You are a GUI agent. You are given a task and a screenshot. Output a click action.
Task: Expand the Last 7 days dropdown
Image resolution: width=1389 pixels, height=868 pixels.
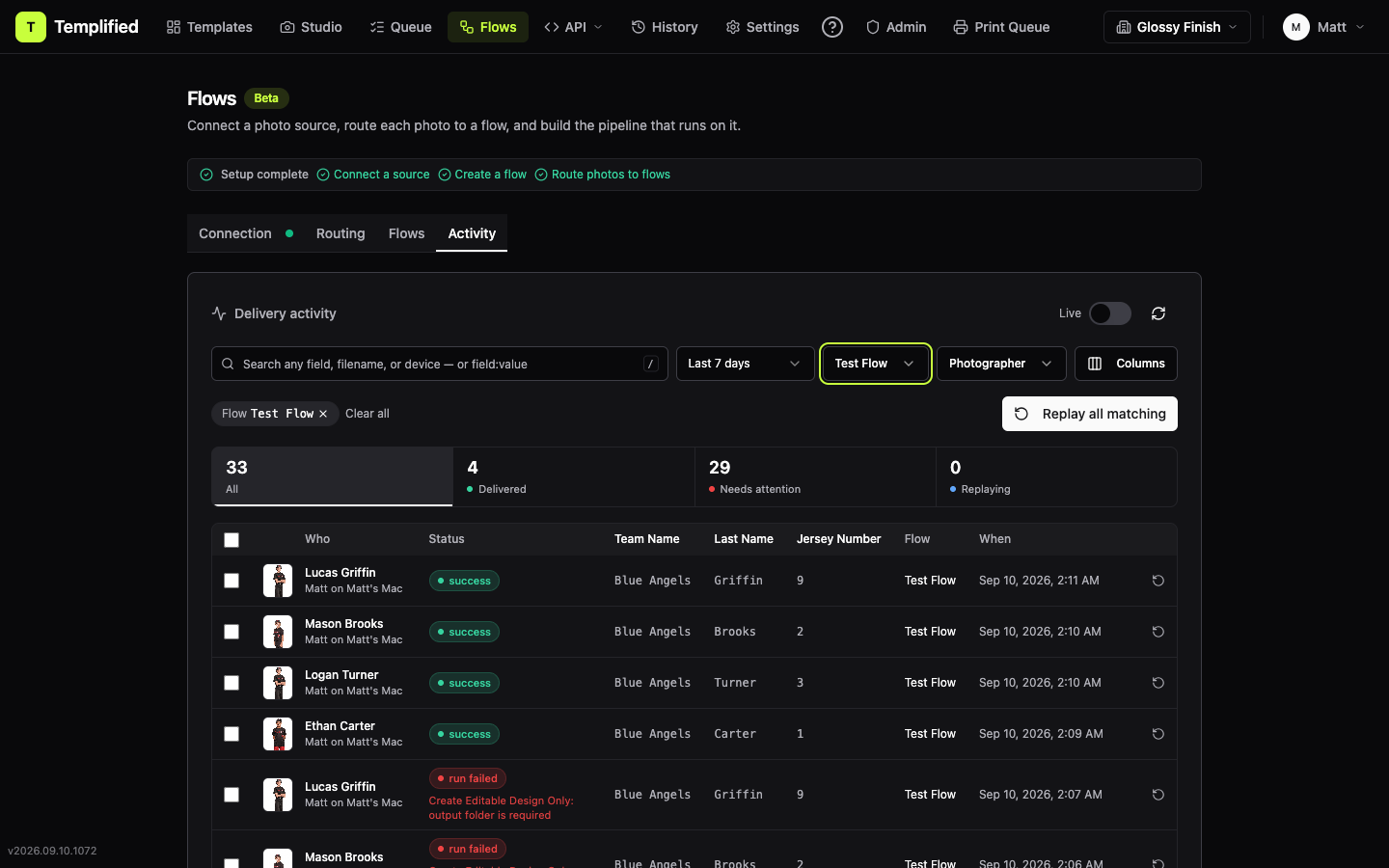click(x=745, y=364)
